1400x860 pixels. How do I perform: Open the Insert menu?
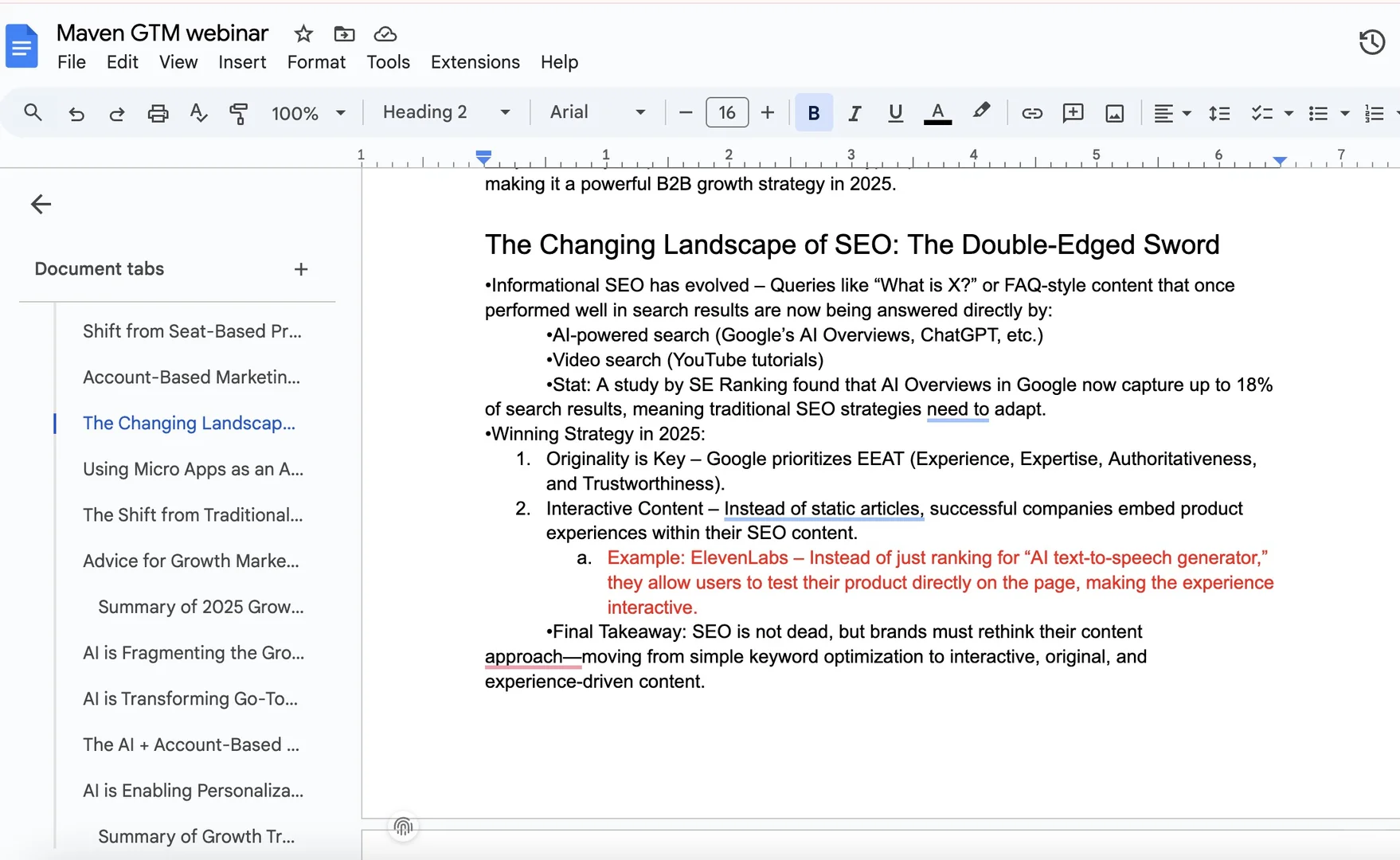point(243,62)
